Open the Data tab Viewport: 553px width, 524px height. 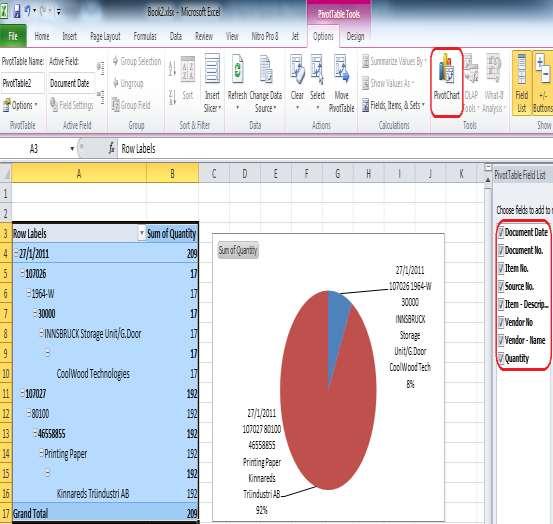click(176, 36)
